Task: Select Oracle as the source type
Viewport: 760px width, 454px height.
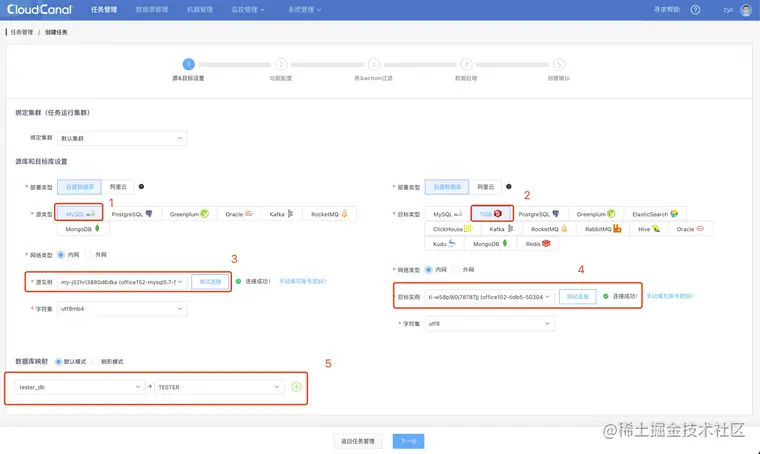Action: (239, 214)
